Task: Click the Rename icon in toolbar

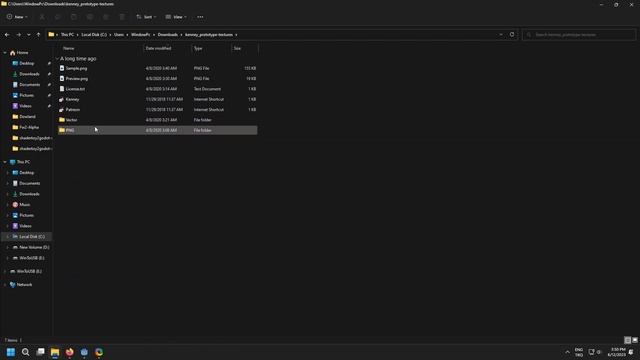Action: coord(90,17)
